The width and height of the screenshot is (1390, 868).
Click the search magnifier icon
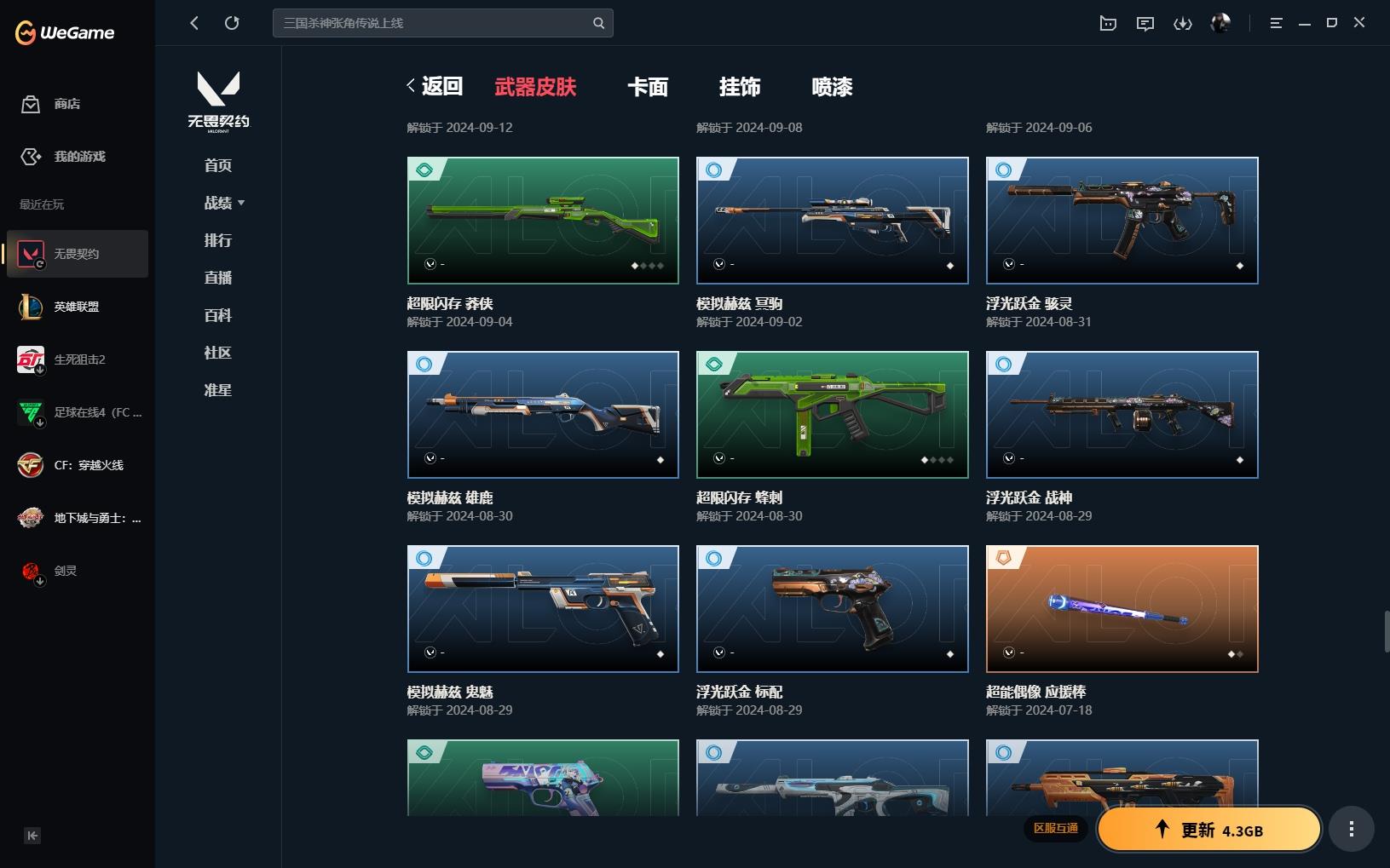[x=598, y=23]
